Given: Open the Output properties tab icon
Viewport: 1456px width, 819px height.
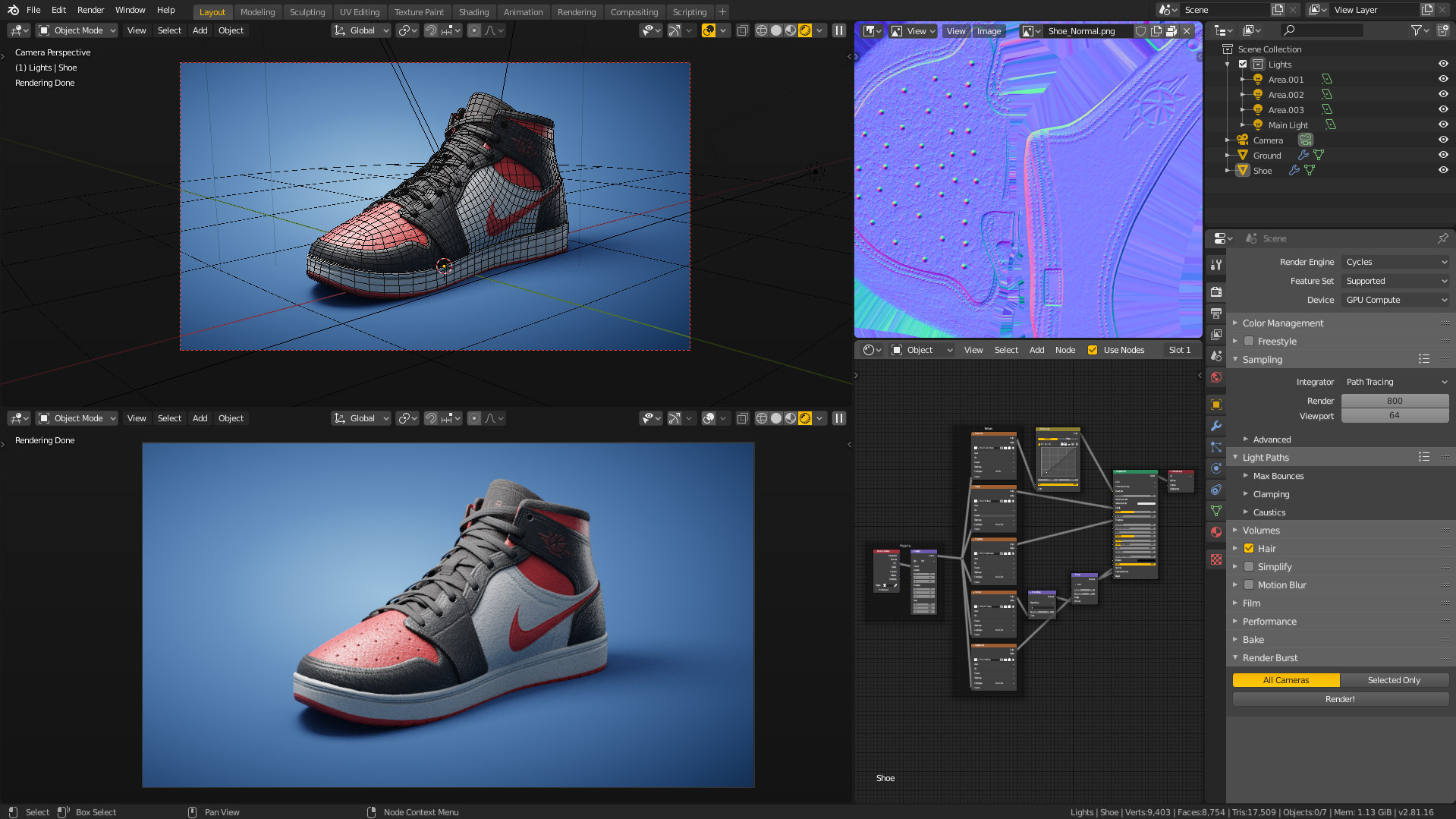Looking at the screenshot, I should (1216, 313).
